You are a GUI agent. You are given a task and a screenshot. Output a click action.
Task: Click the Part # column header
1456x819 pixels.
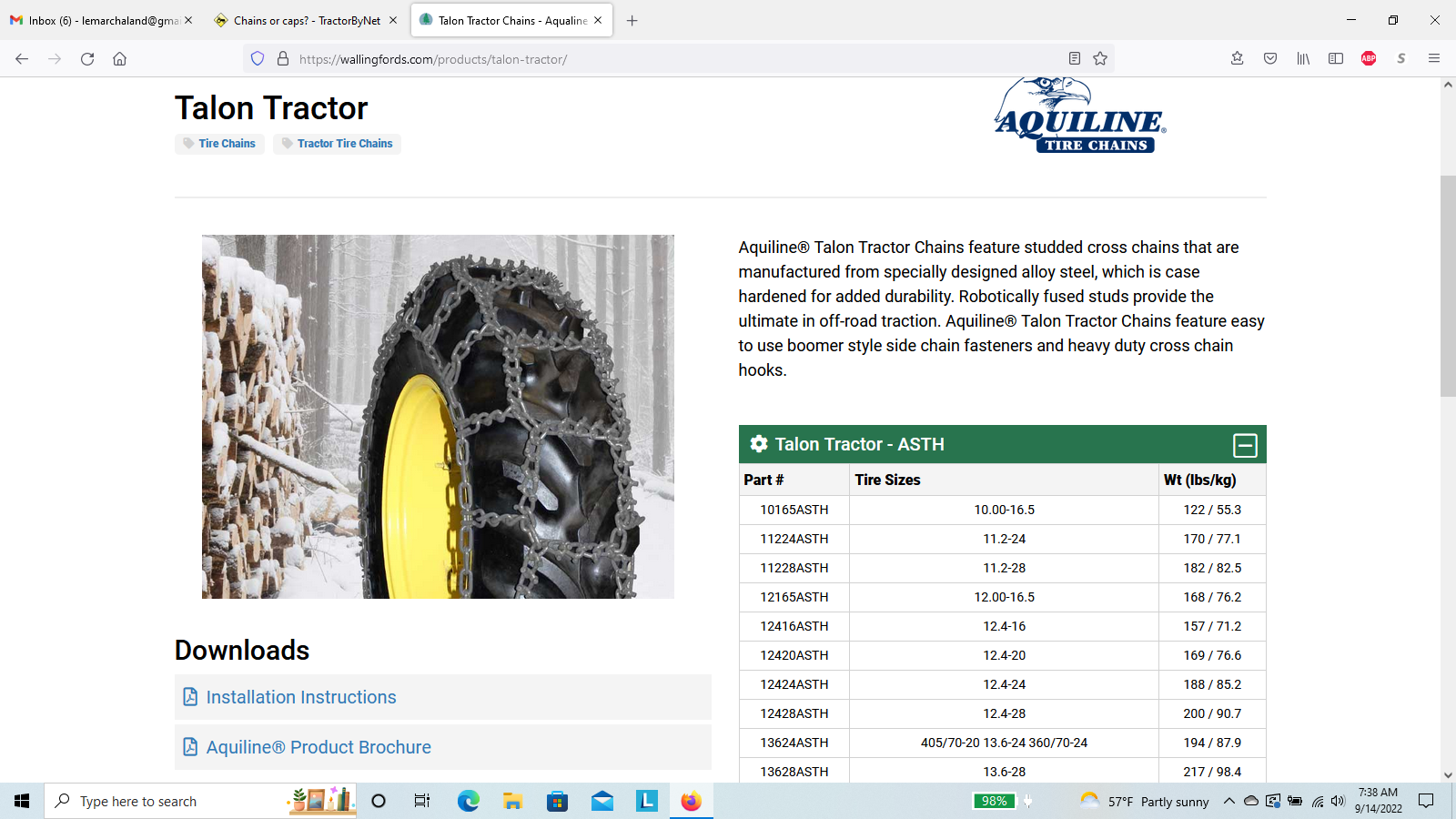click(794, 480)
